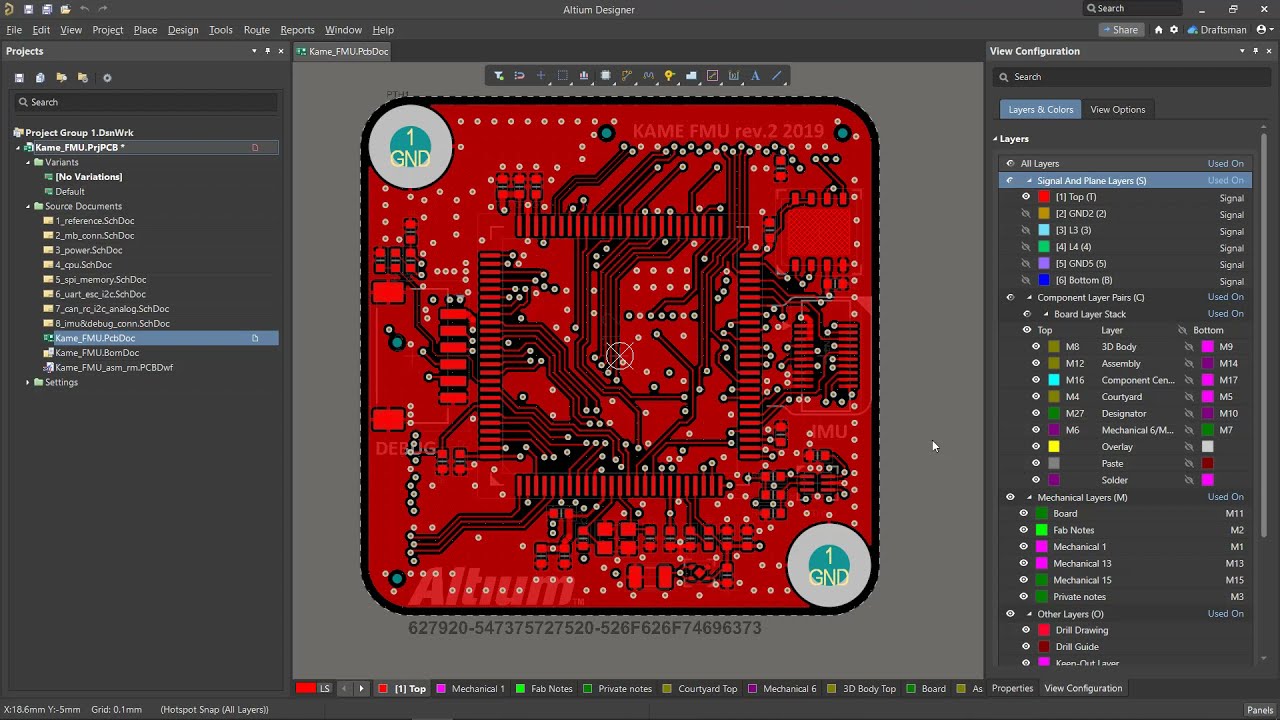Screen dimensions: 1280x720
Task: Hide the Drill Drawing layer
Action: click(x=1026, y=630)
